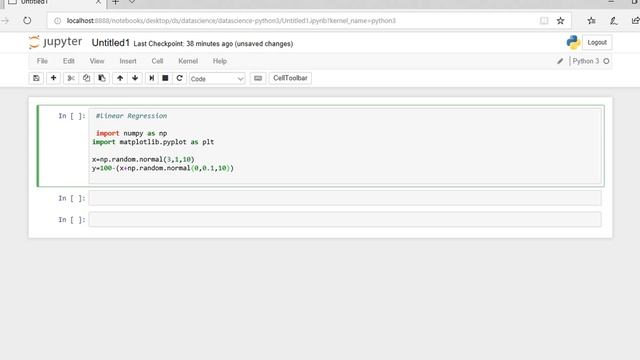Click the line starting with 'y=100'

163,168
